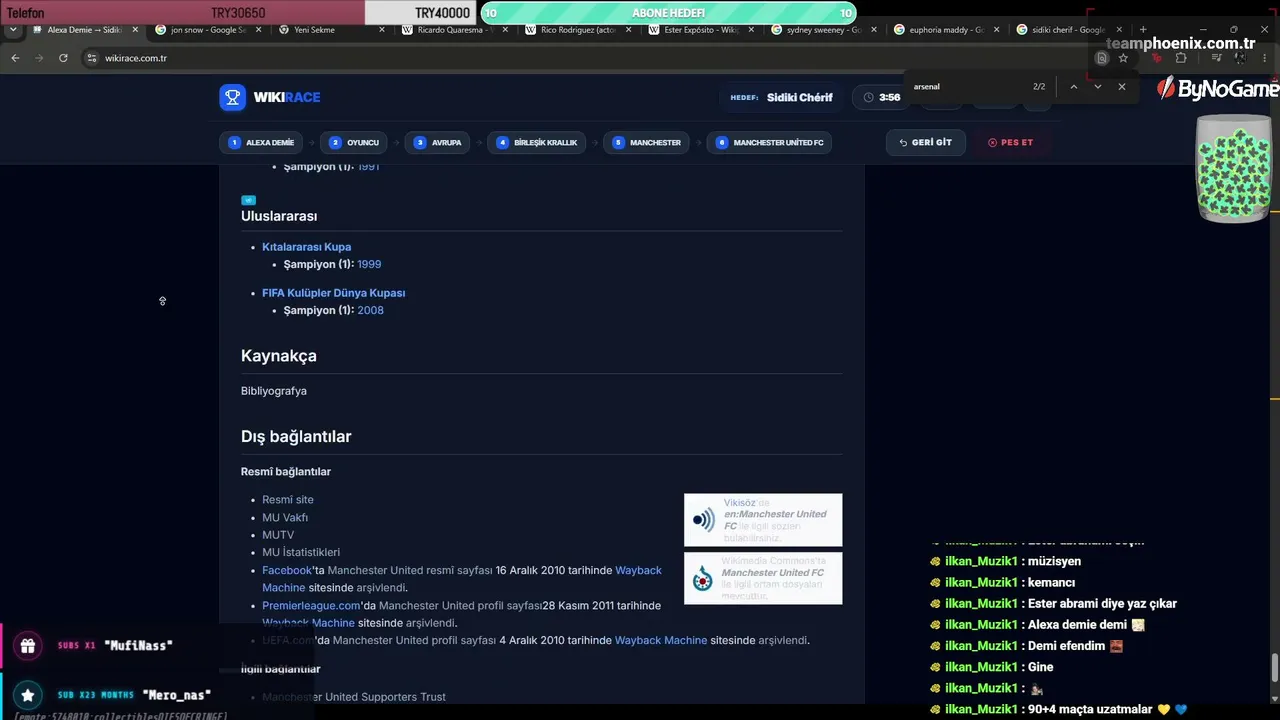Screen dimensions: 1280x720
Task: Open the Premierleague.com link
Action: pos(311,606)
